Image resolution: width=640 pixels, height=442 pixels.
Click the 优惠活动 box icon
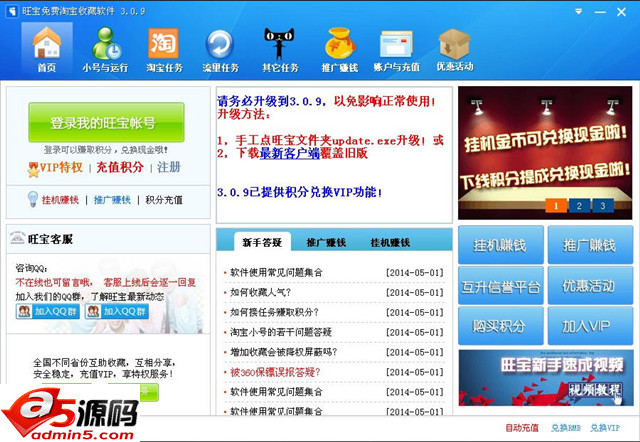coord(455,50)
